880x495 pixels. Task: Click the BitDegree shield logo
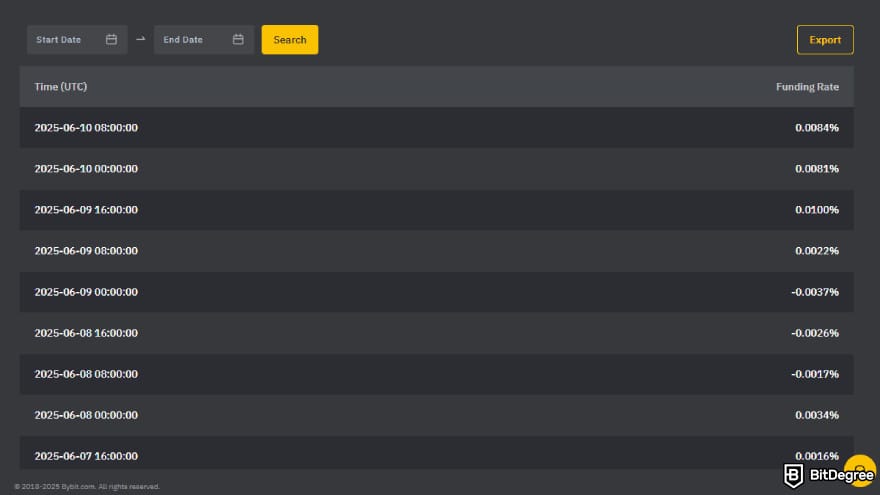tap(793, 476)
